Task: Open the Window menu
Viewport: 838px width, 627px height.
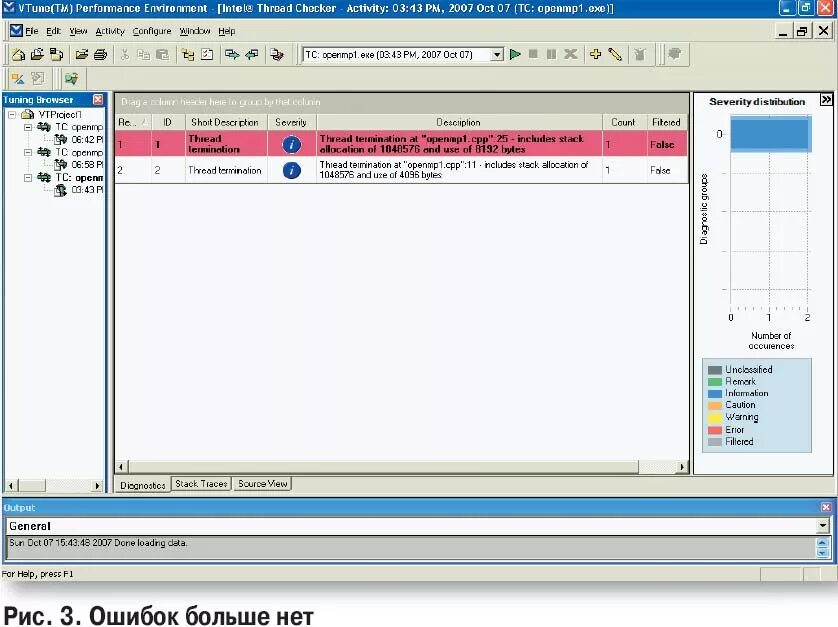Action: pyautogui.click(x=195, y=31)
